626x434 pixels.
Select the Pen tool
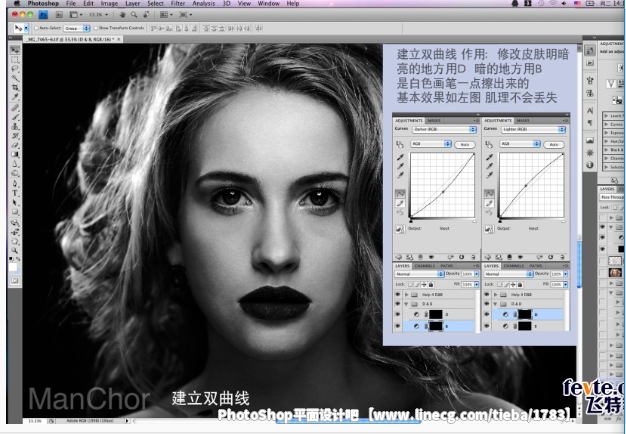coord(15,184)
